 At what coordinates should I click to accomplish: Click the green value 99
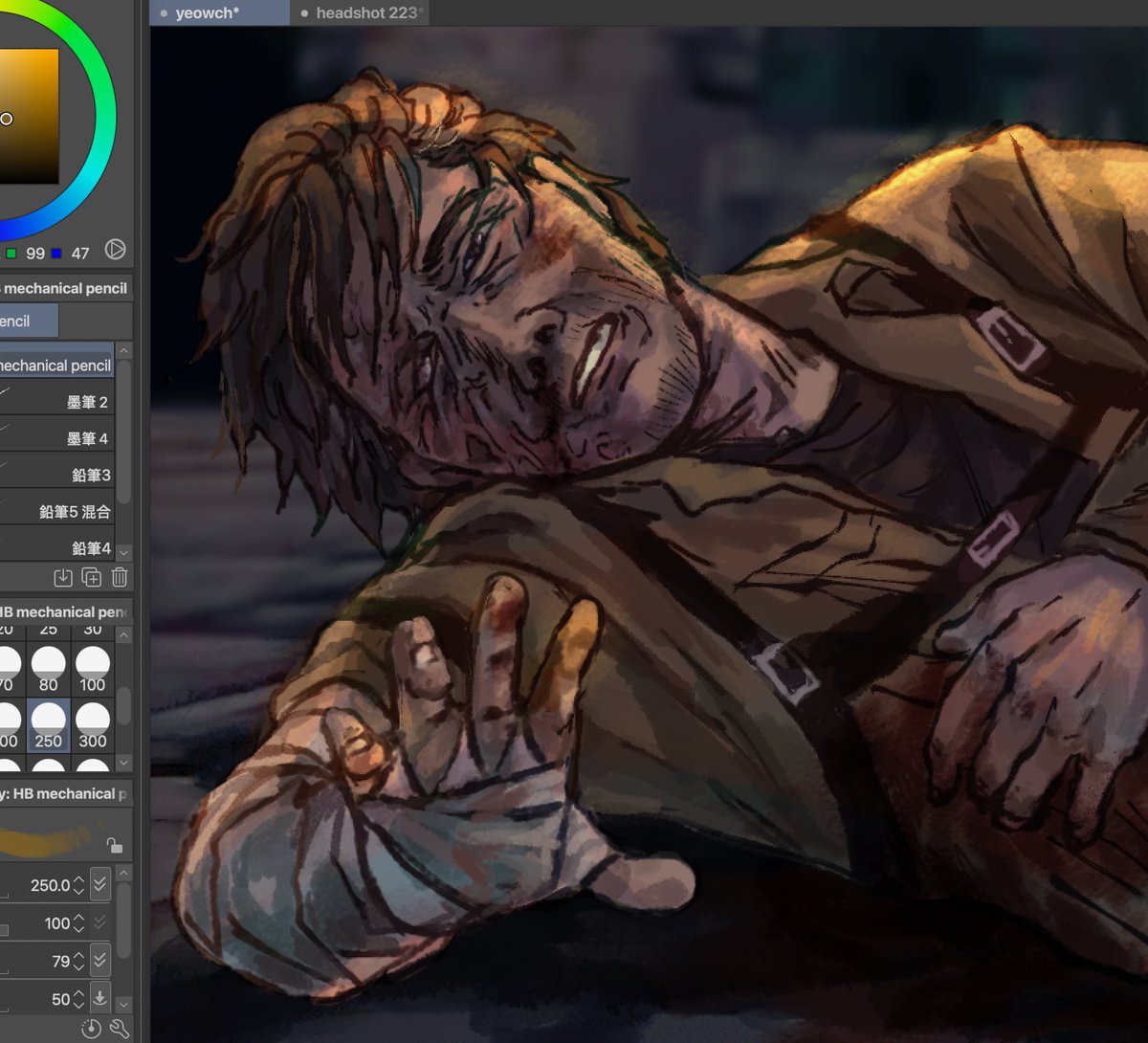35,254
